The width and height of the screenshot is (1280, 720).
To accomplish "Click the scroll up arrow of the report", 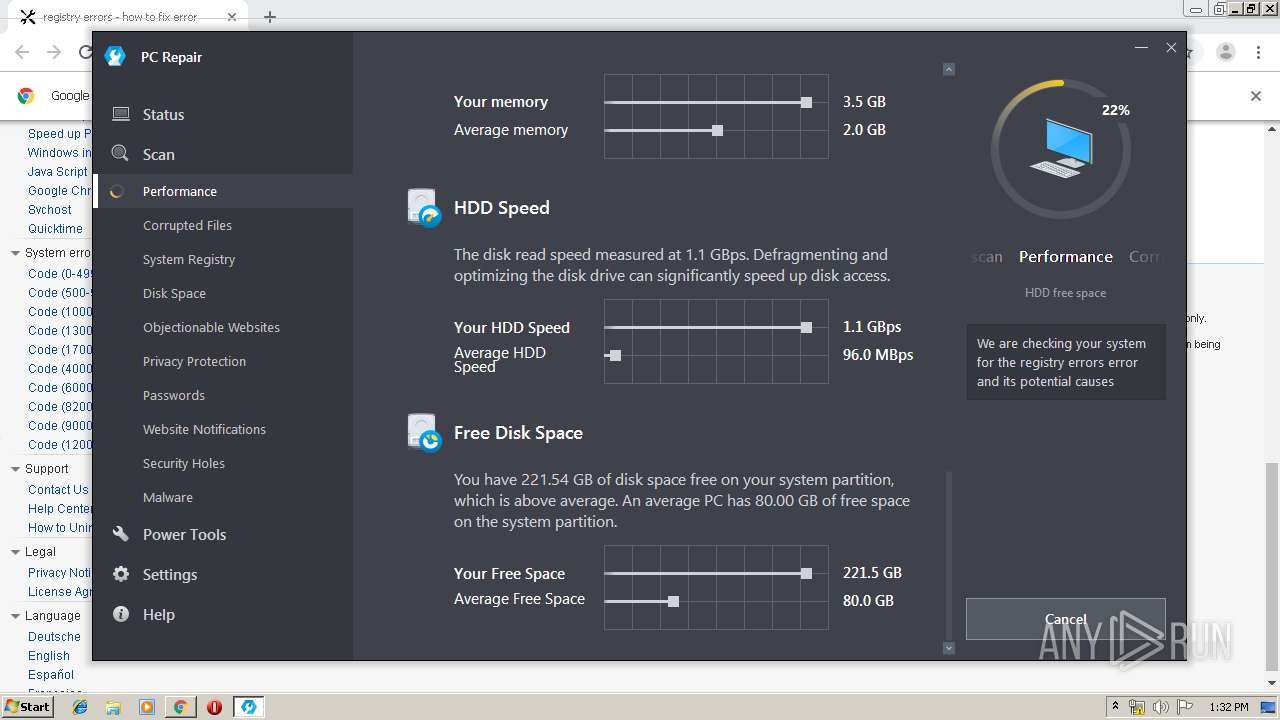I will [949, 69].
